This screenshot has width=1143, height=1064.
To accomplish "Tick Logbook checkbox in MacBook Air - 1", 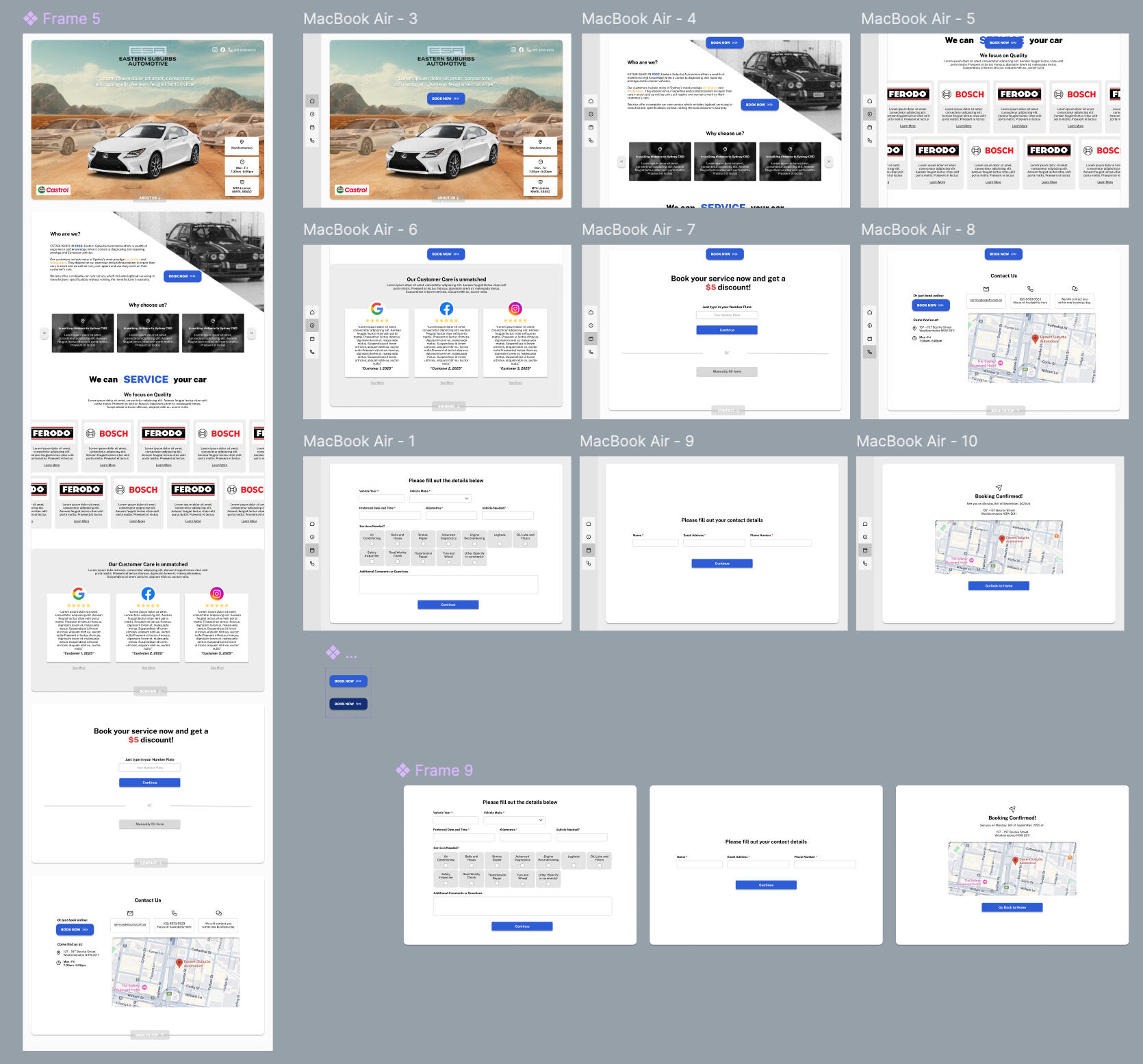I will tap(500, 544).
